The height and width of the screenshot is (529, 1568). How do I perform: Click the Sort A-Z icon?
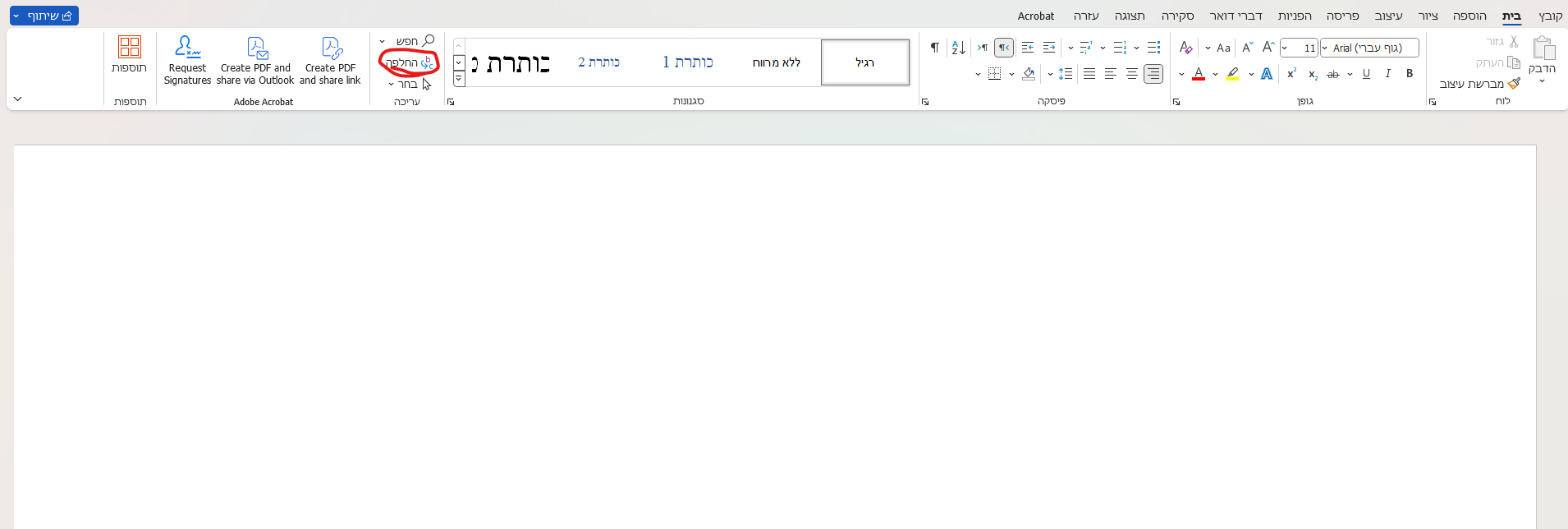[958, 48]
